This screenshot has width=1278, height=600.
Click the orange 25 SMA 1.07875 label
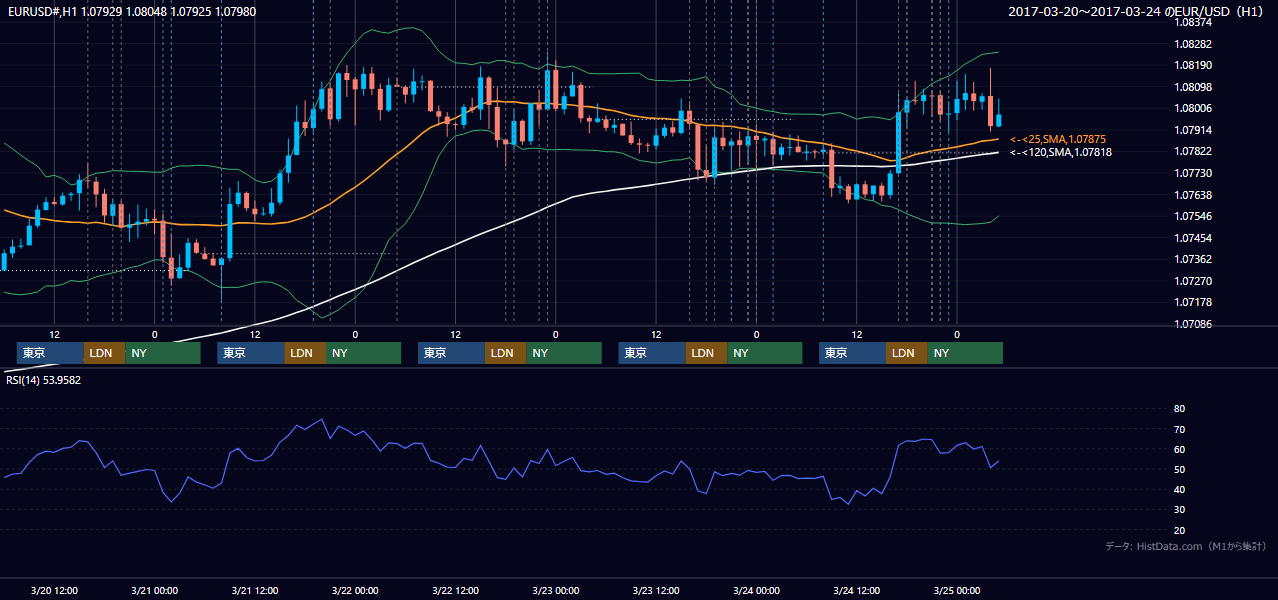point(1058,139)
